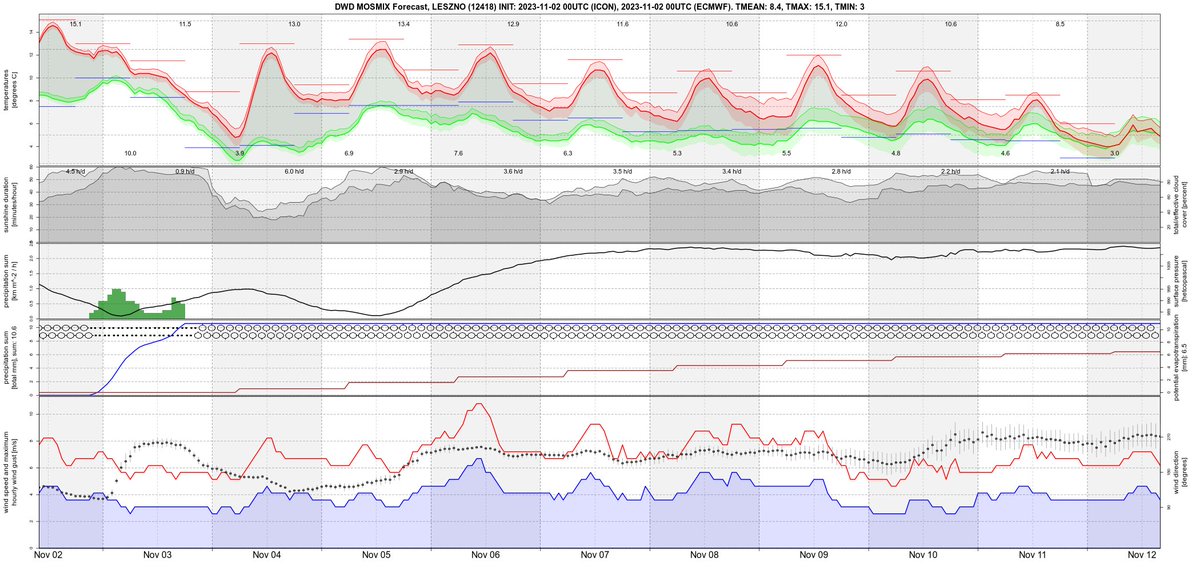The width and height of the screenshot is (1200, 571).
Task: Select the 'Nov 11' date label
Action: [1032, 554]
